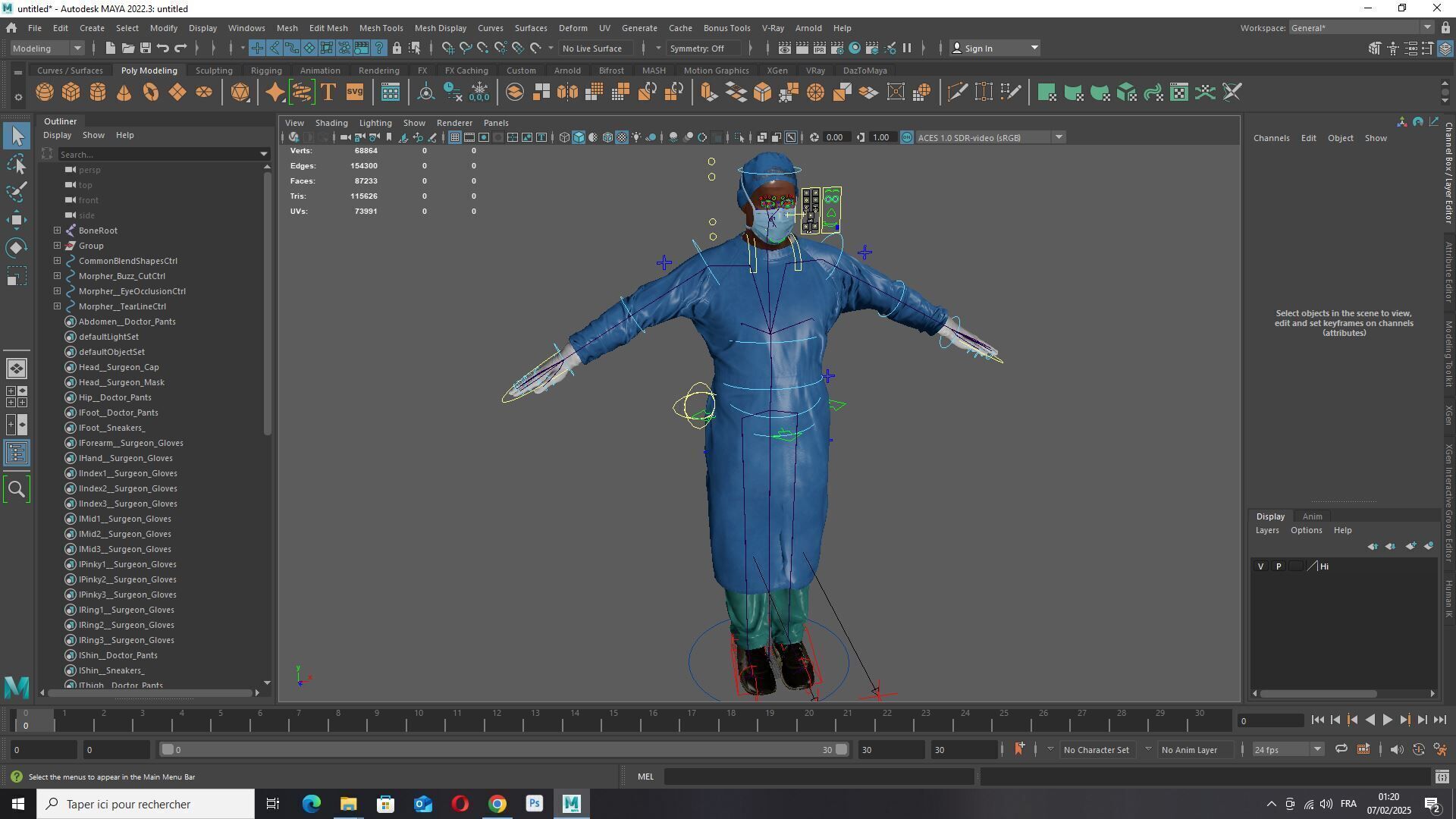Toggle layer V visibility box
Screen dimensions: 1456x819
pos(1260,566)
